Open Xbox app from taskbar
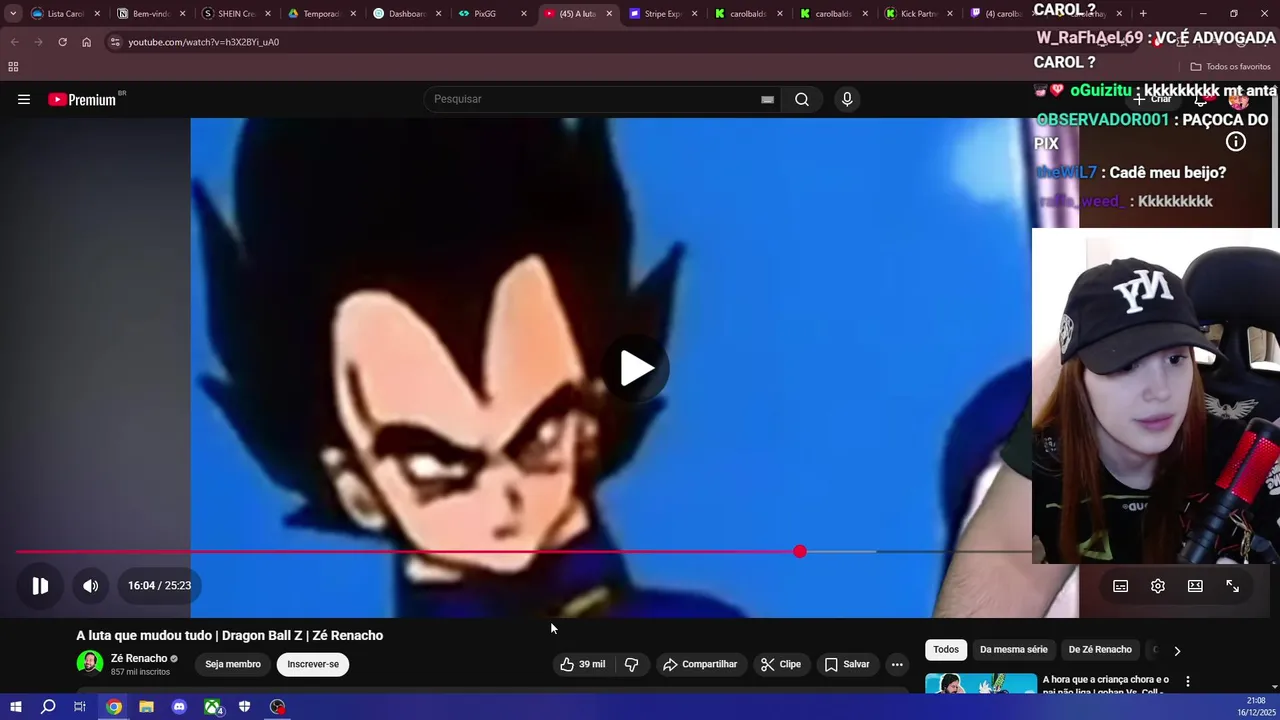1280x720 pixels. [x=213, y=707]
